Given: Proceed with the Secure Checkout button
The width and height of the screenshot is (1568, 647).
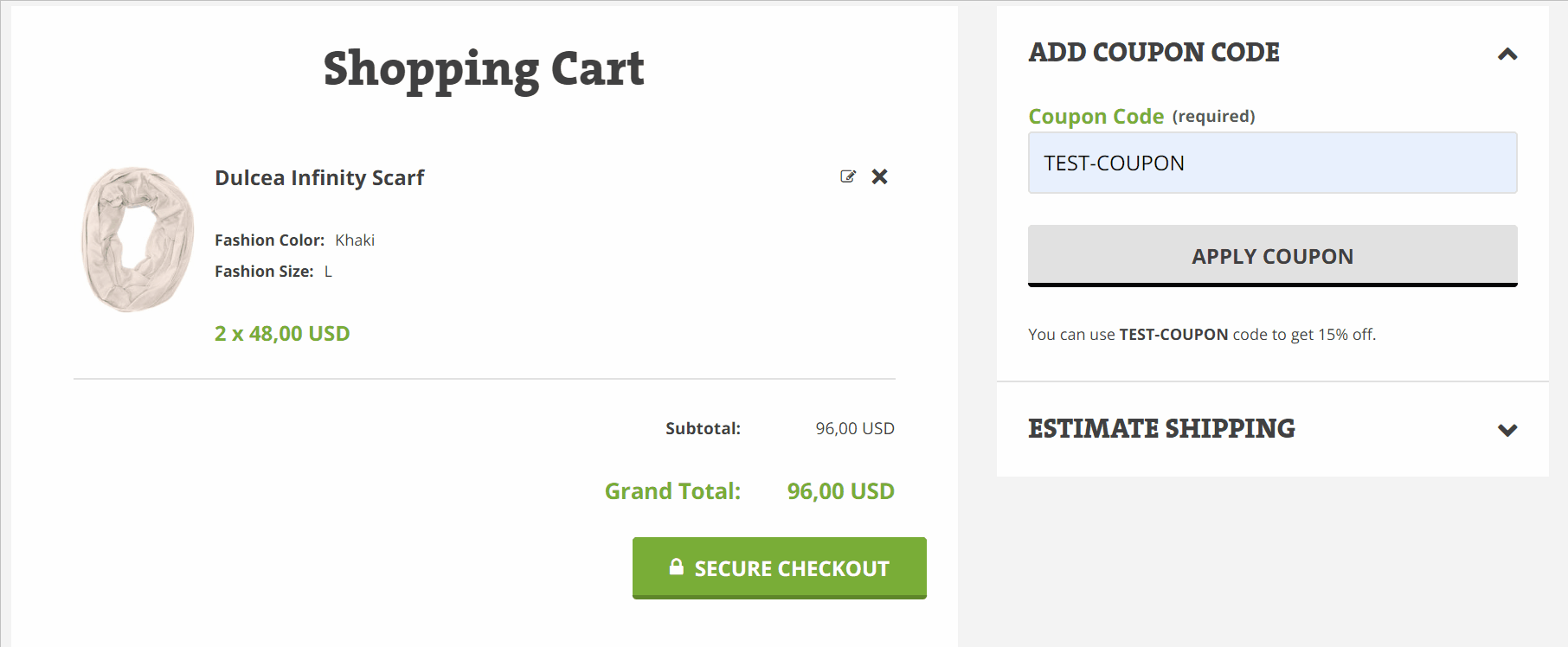Looking at the screenshot, I should coord(779,567).
